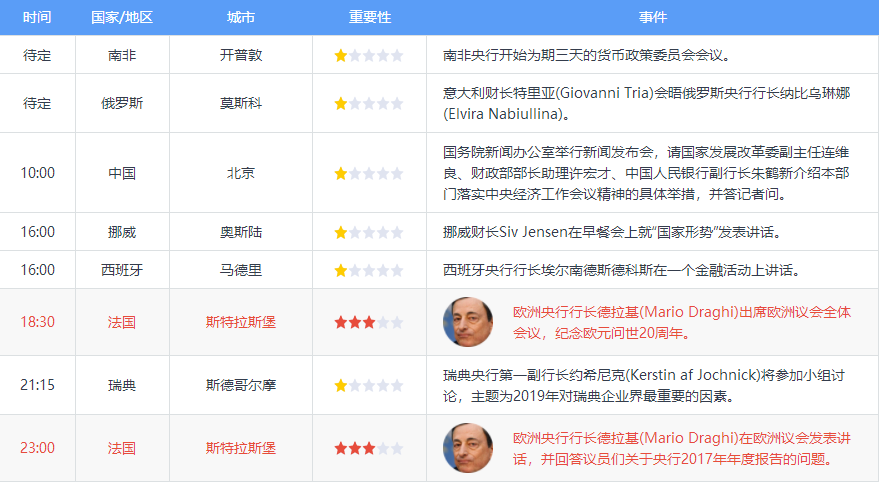The image size is (879, 484).
Task: Open the Draghi 2017年年度报告 event
Action: [682, 448]
